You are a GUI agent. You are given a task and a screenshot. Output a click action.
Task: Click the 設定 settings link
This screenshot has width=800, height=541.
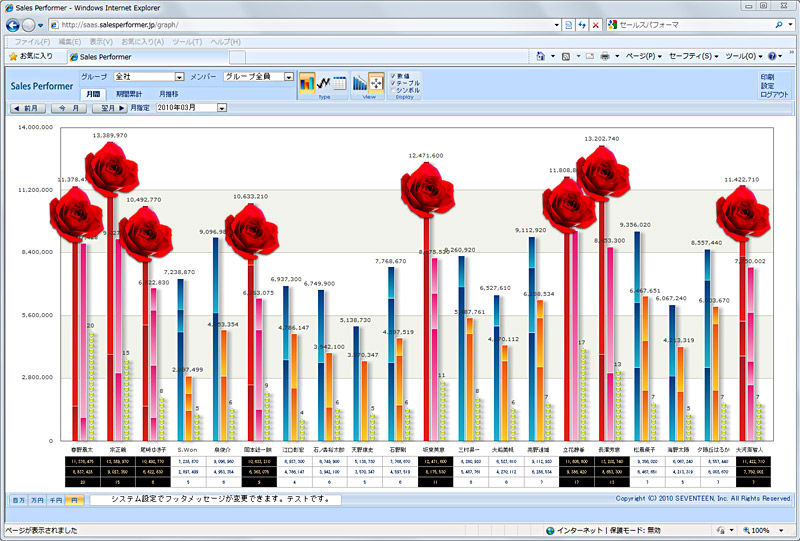tap(767, 86)
